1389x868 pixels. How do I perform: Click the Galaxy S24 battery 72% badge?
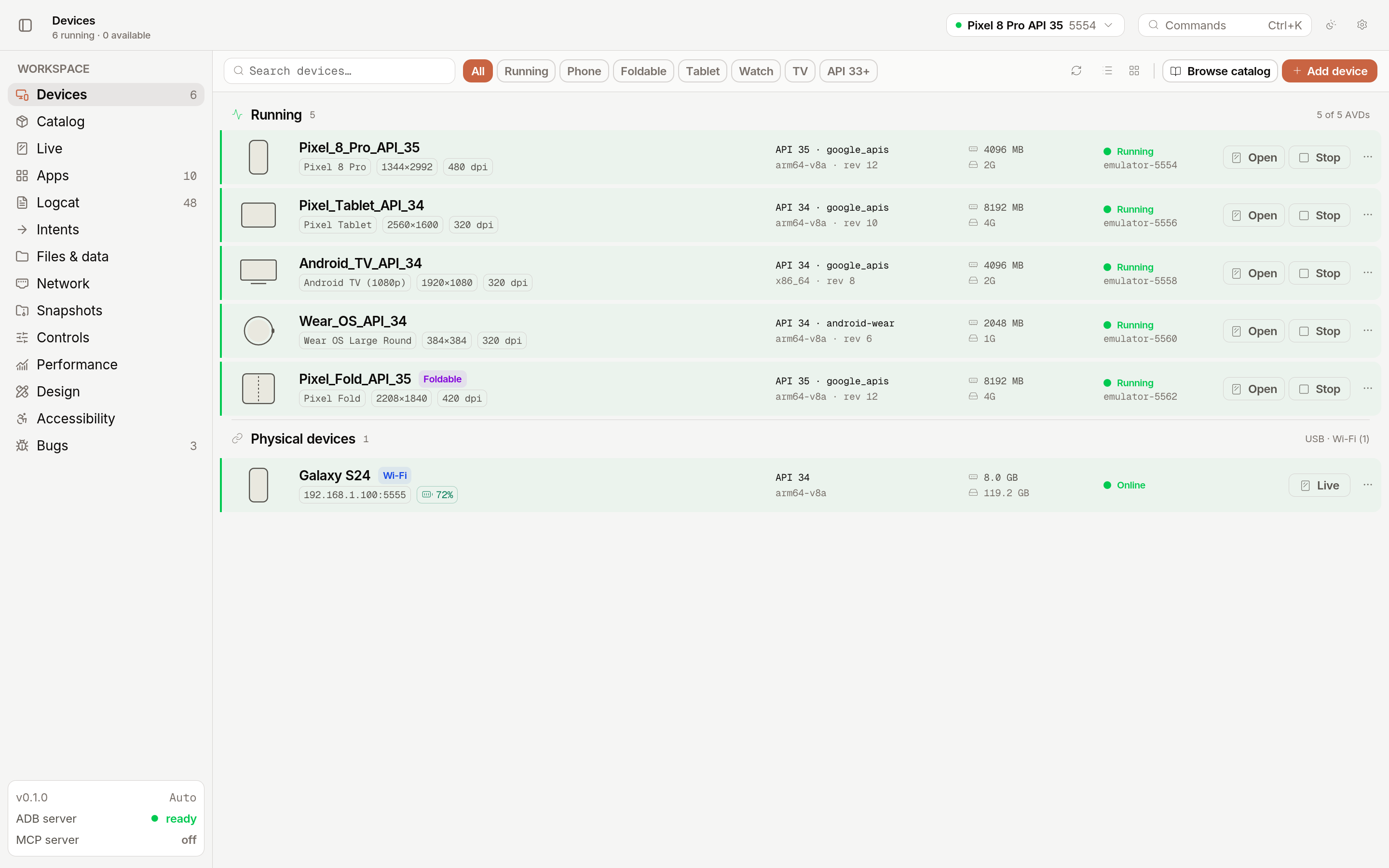tap(437, 495)
